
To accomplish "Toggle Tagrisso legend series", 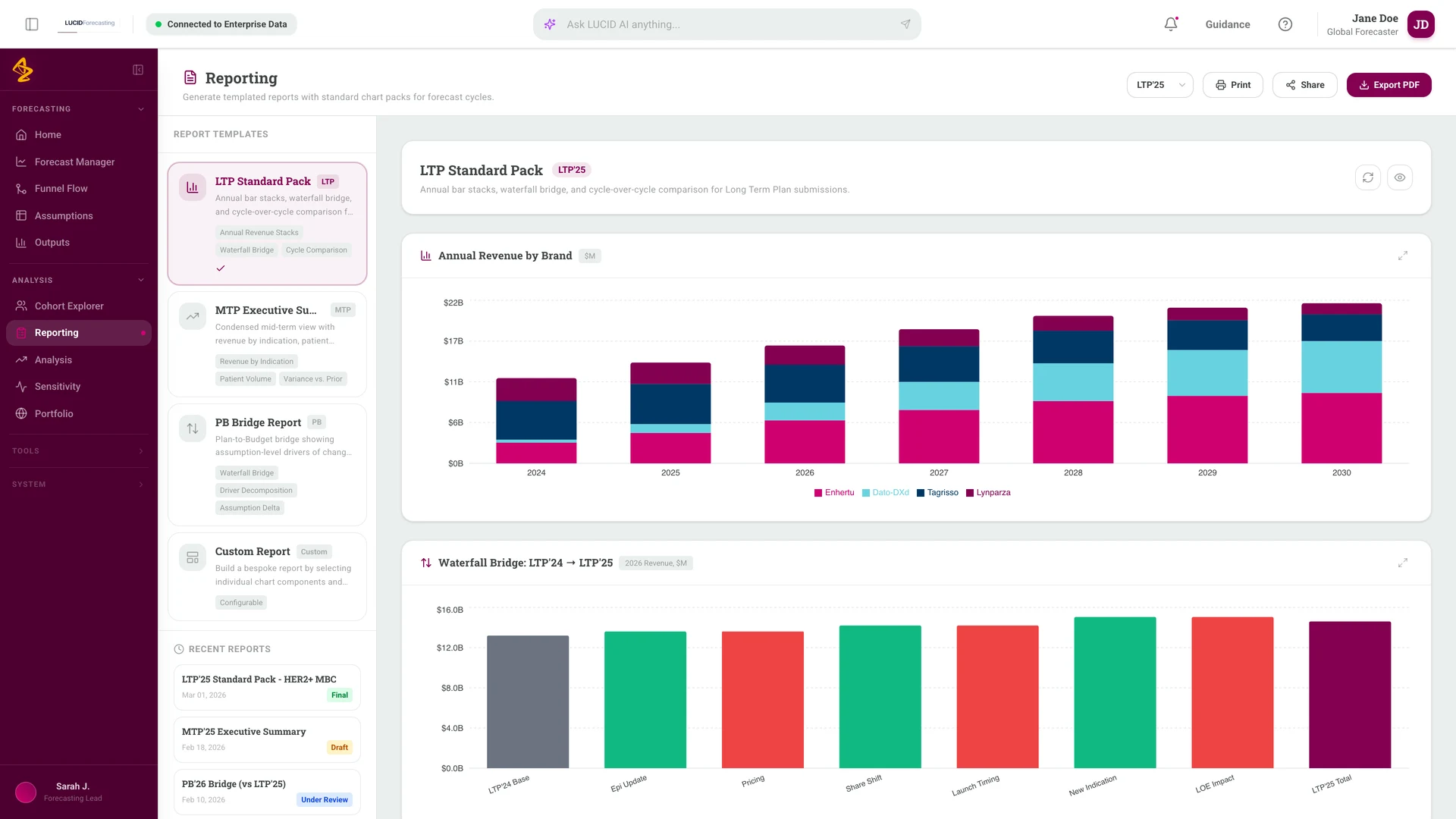I will [937, 493].
